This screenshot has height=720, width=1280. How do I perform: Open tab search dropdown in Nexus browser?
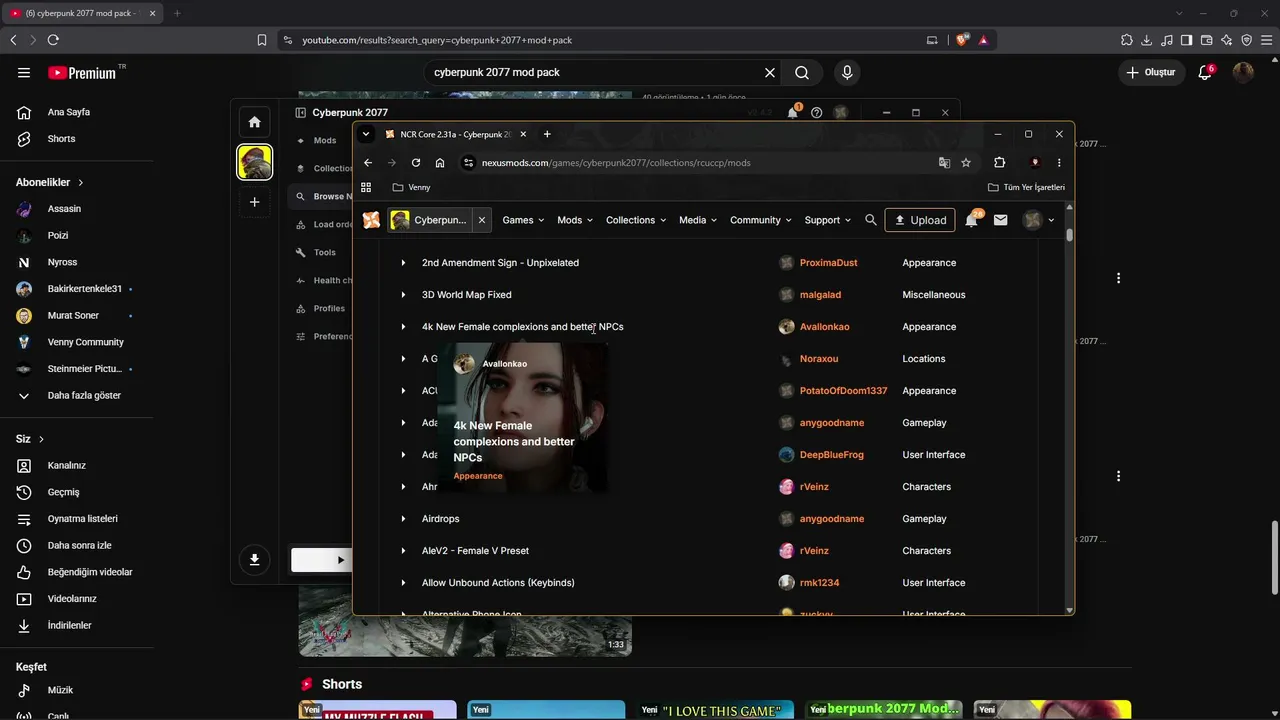(x=366, y=134)
